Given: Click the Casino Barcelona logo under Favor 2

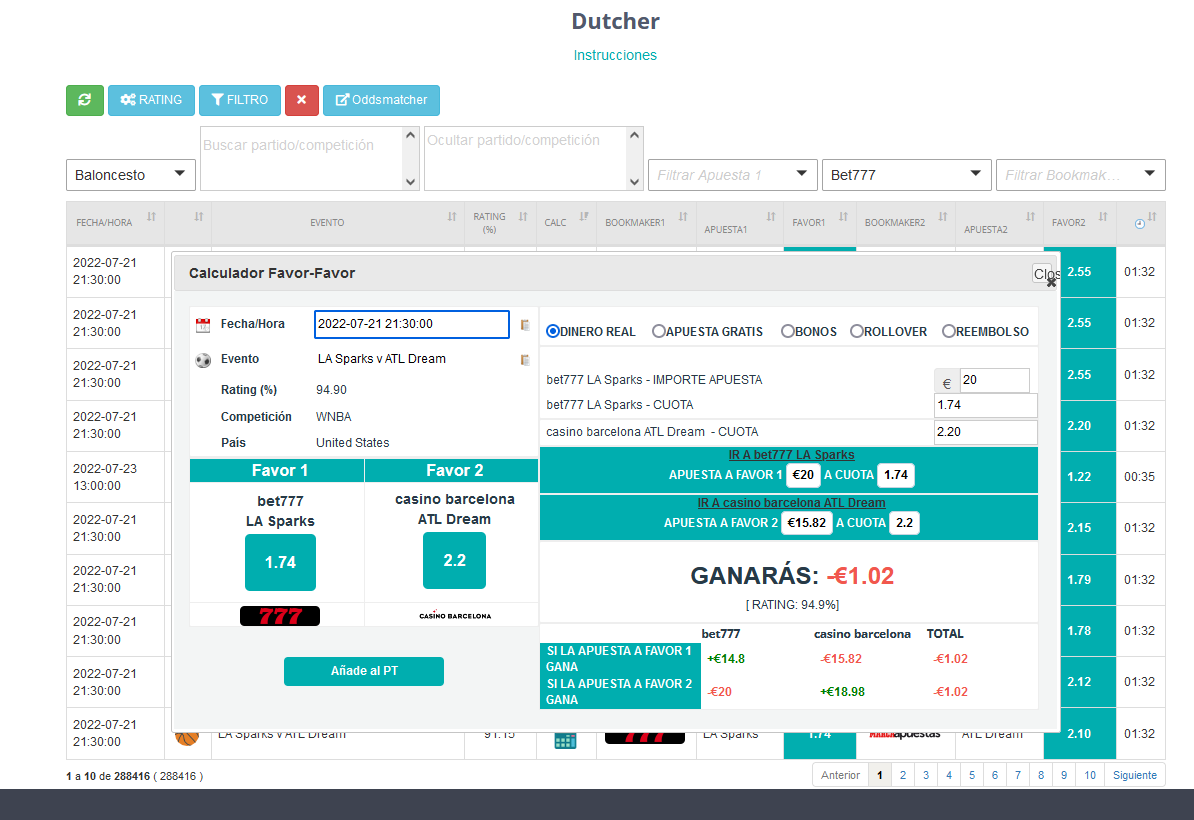Looking at the screenshot, I should tap(455, 615).
